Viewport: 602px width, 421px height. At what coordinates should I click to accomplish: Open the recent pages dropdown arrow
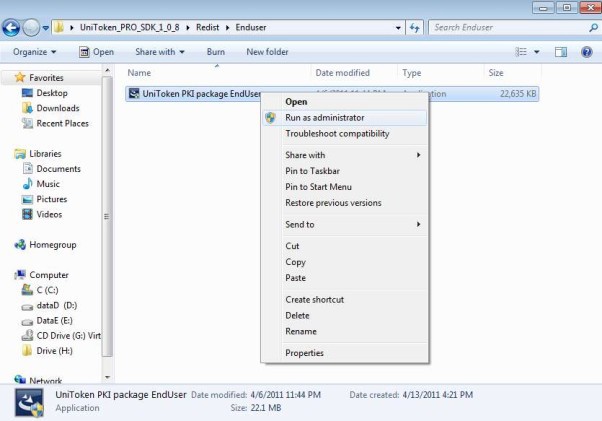[x=46, y=28]
